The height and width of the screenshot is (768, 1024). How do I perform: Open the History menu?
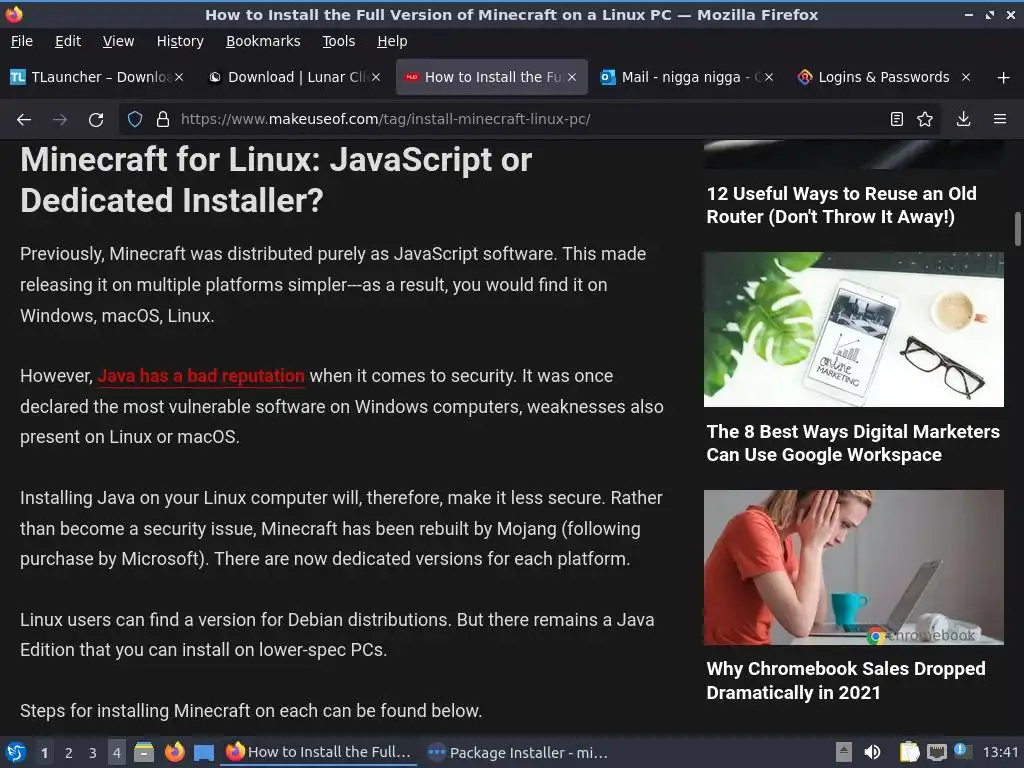click(x=180, y=41)
